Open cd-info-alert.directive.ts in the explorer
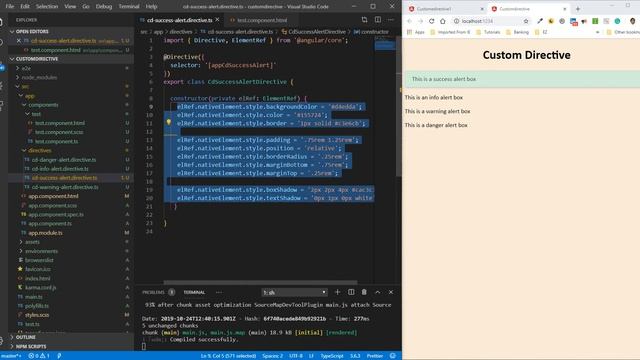 coord(60,169)
